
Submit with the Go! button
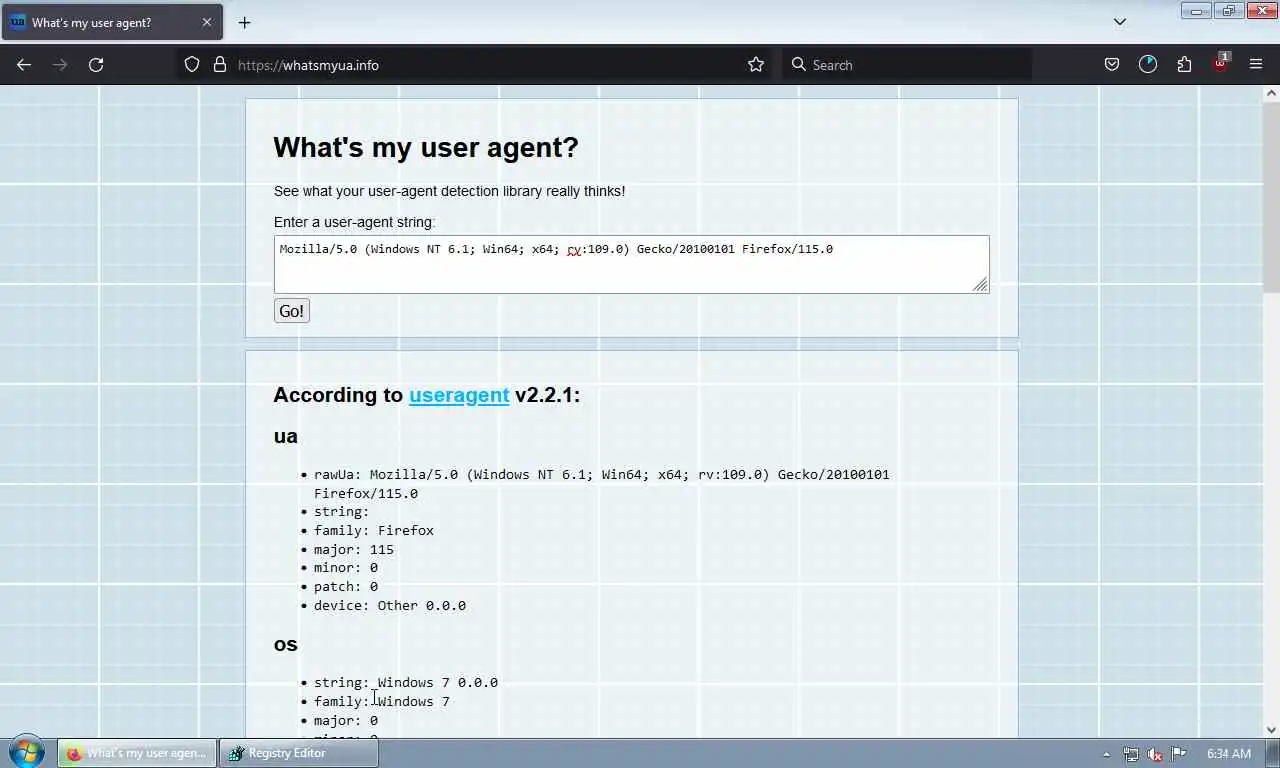(x=292, y=311)
